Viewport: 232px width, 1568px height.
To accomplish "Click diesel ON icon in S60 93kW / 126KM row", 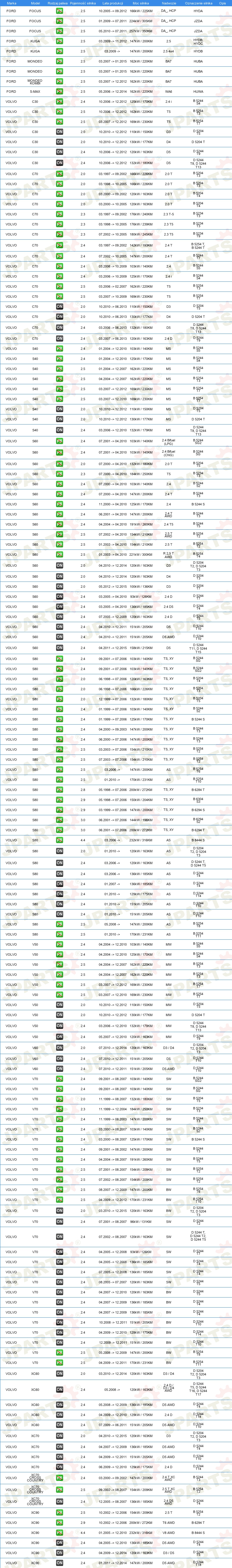I will click(x=59, y=597).
